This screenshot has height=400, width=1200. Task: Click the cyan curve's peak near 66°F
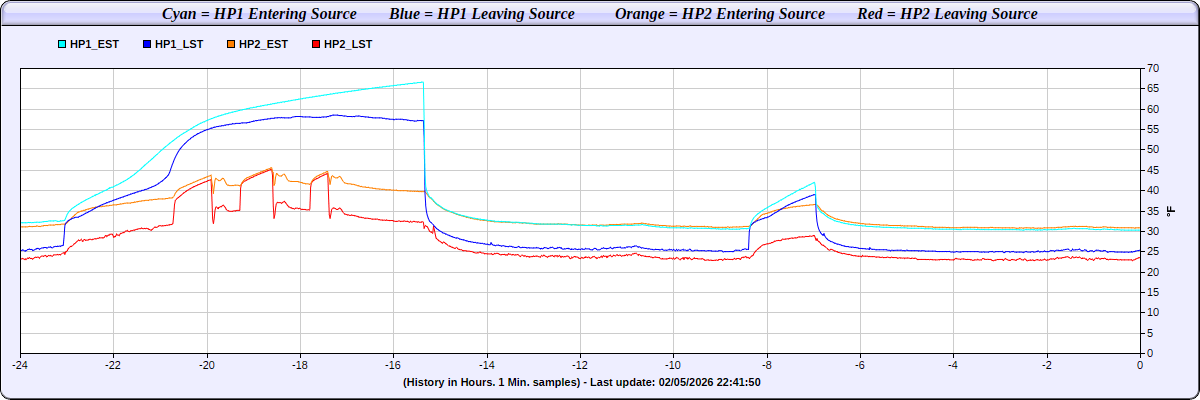tap(421, 82)
